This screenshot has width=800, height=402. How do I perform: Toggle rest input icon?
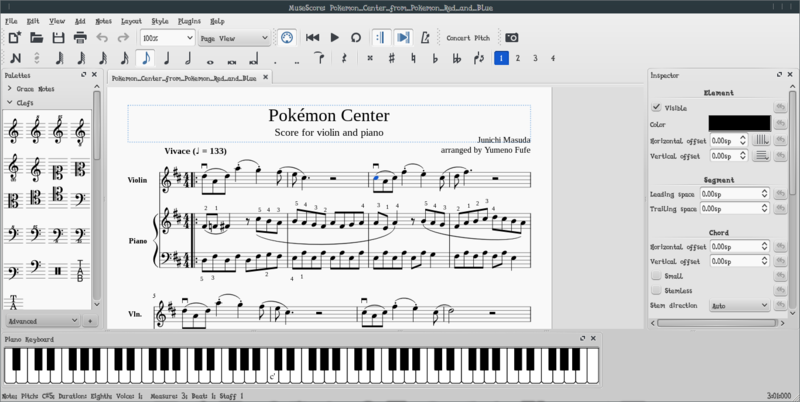(344, 58)
